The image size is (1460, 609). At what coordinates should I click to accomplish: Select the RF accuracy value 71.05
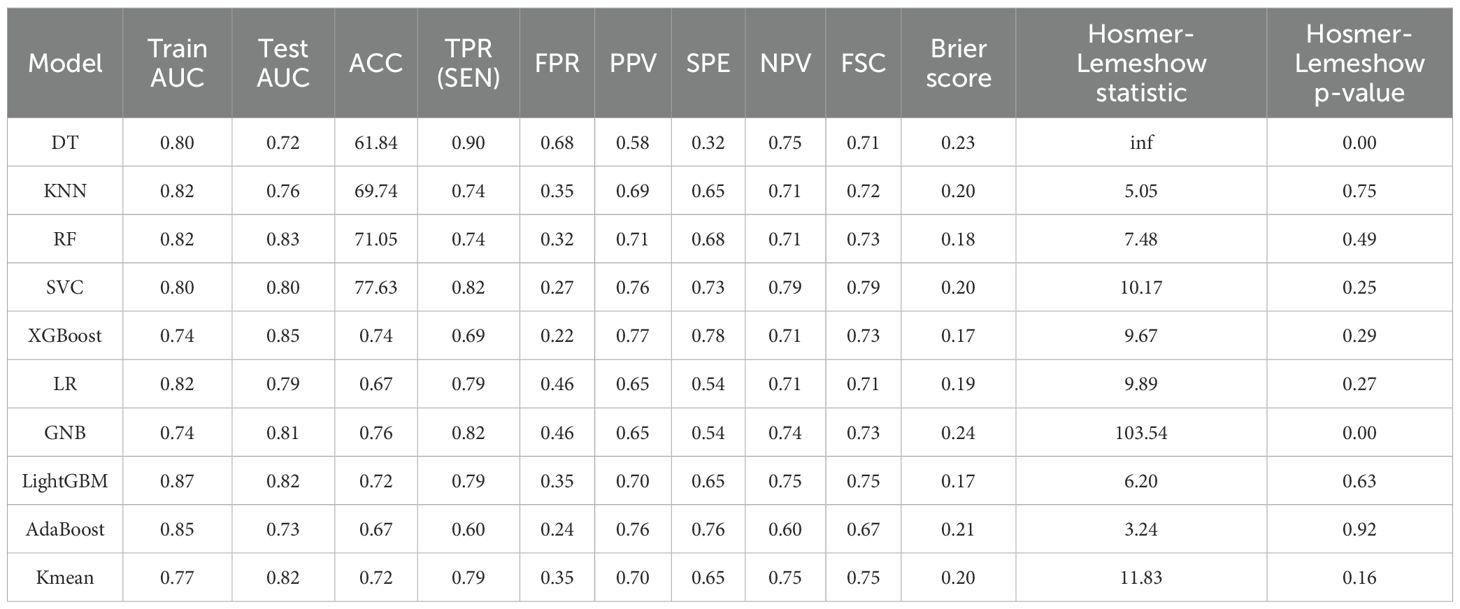pyautogui.click(x=375, y=239)
